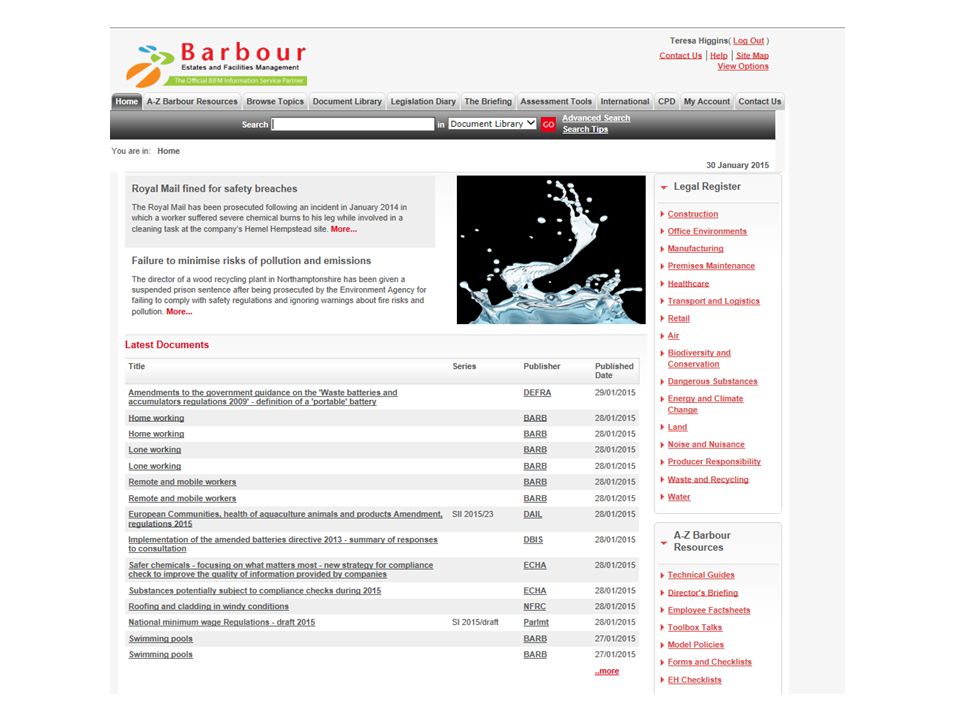The width and height of the screenshot is (960, 720).
Task: Switch to the Browse Topics tab
Action: pos(275,102)
